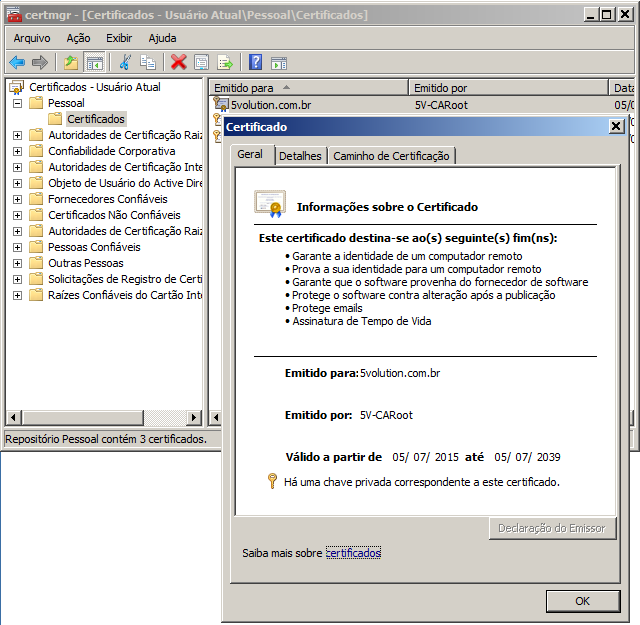Open Properties via toolbar icon
The image size is (640, 625).
[x=202, y=62]
